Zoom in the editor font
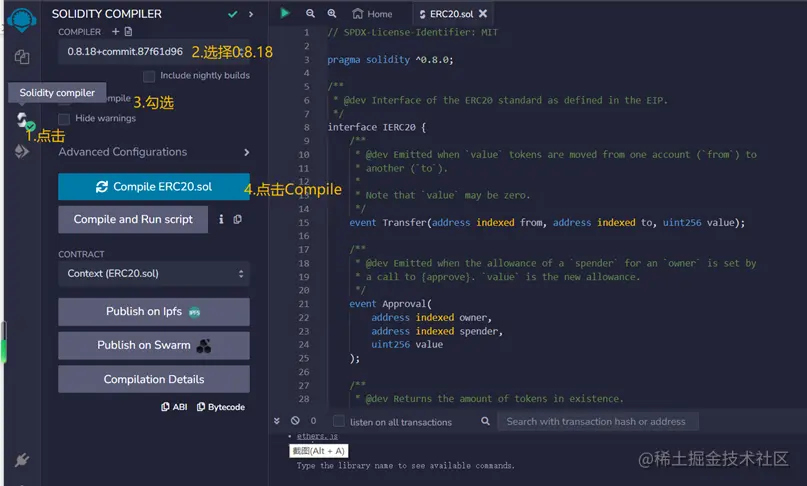This screenshot has height=486, width=807. pyautogui.click(x=332, y=14)
